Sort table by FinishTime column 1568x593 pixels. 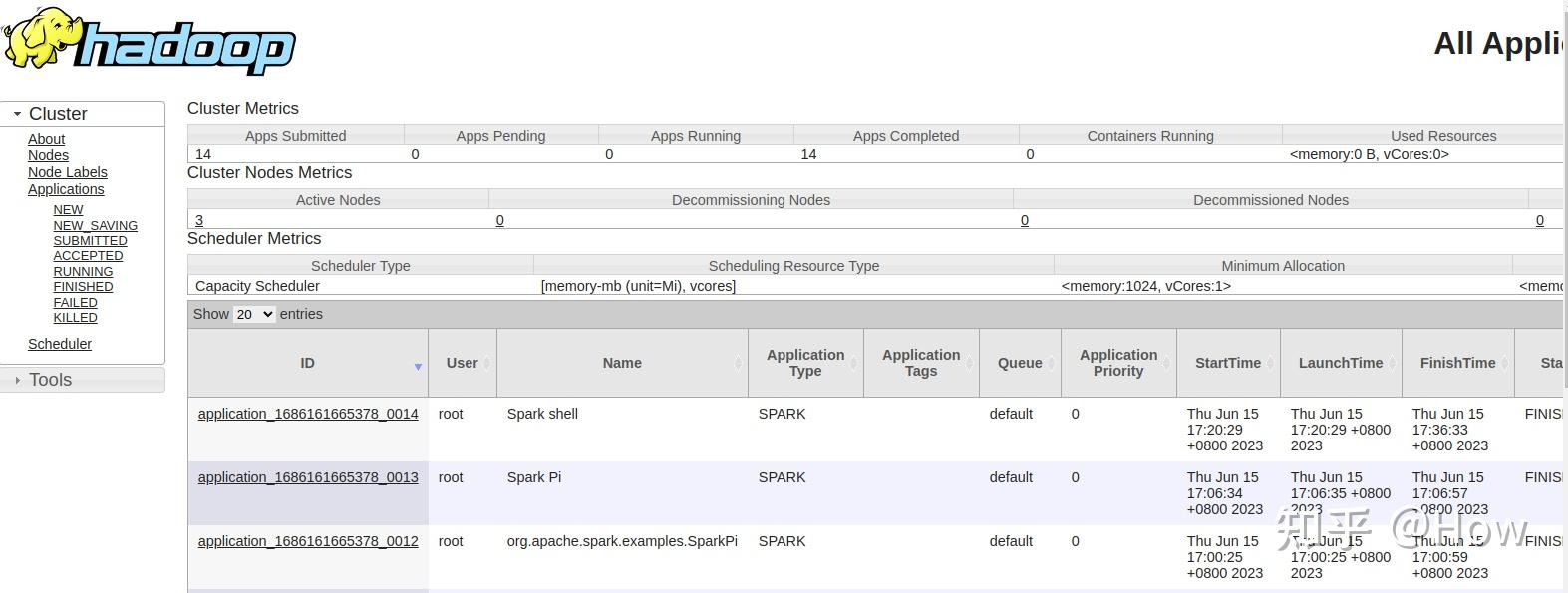click(1457, 363)
